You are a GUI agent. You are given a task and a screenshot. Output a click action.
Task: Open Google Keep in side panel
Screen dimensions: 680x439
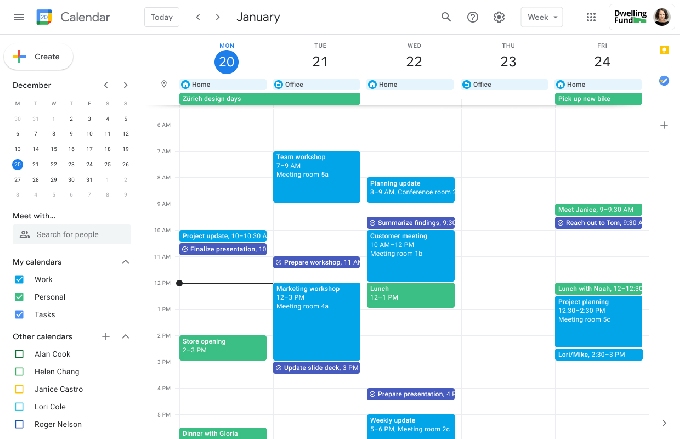tap(663, 49)
